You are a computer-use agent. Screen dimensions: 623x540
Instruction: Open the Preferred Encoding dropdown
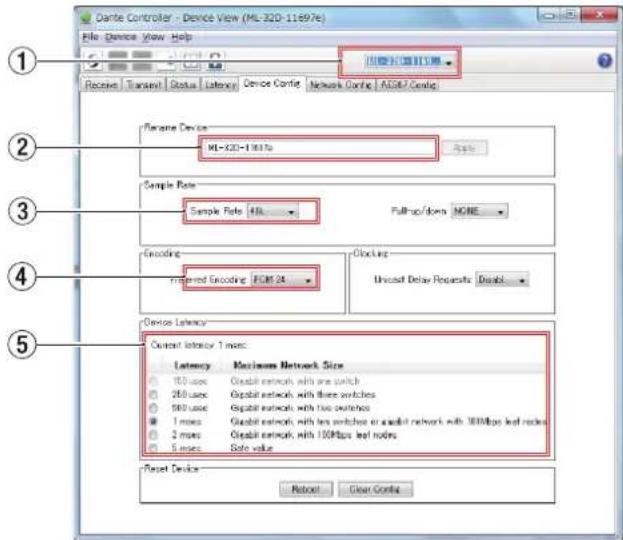click(282, 280)
